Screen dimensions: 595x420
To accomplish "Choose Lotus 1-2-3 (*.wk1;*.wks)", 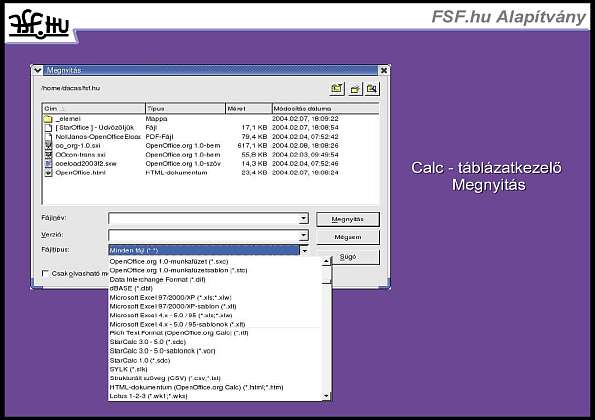I will tap(148, 396).
